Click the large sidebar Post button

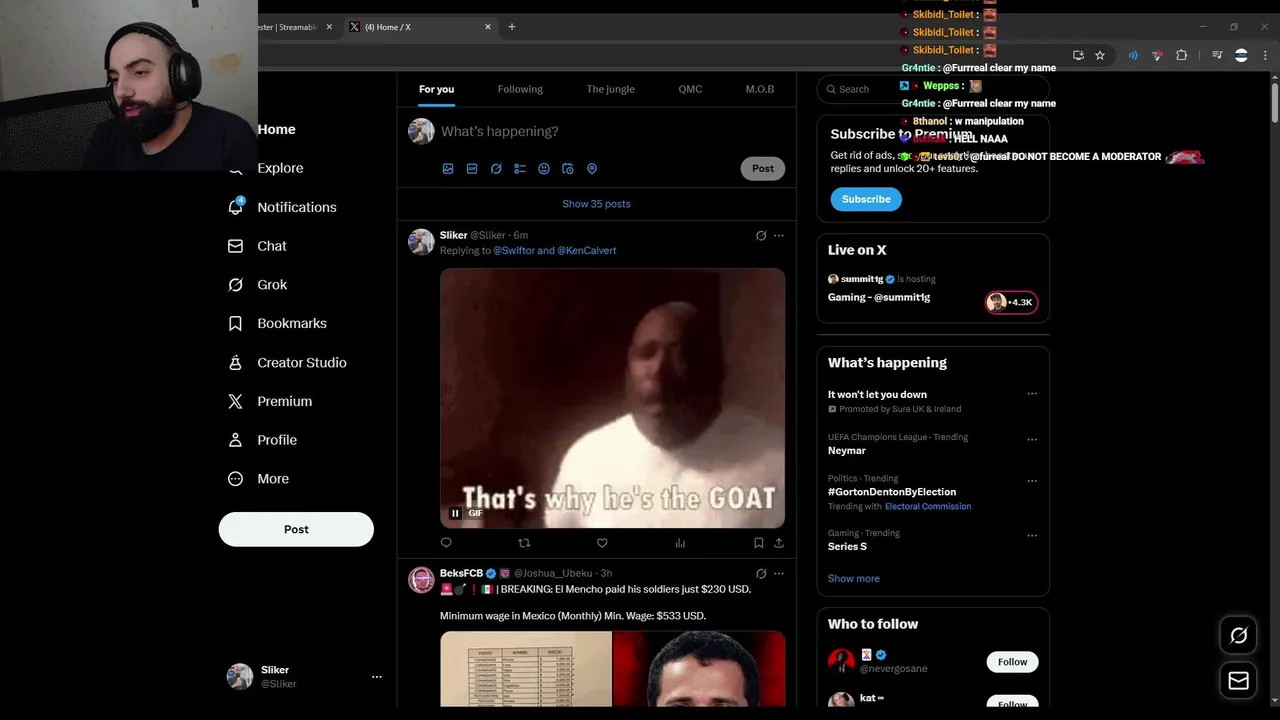(296, 529)
